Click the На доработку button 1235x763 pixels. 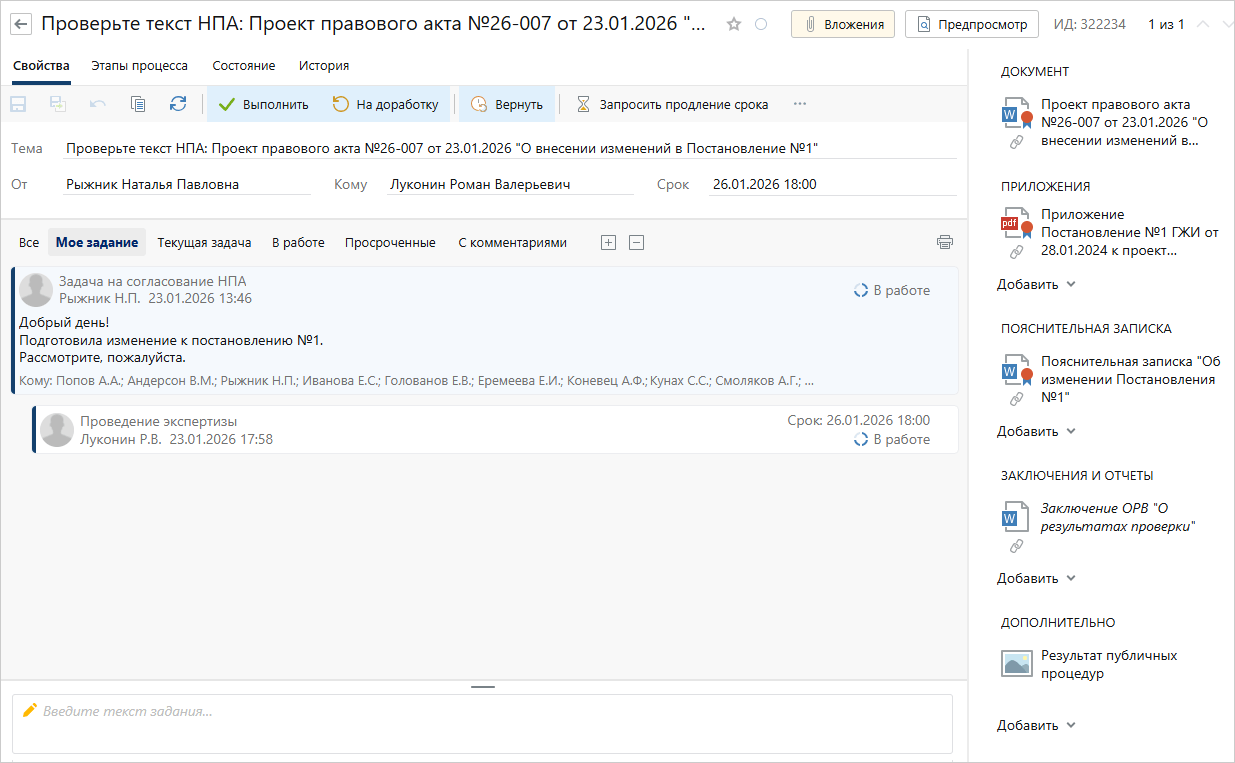tap(385, 104)
